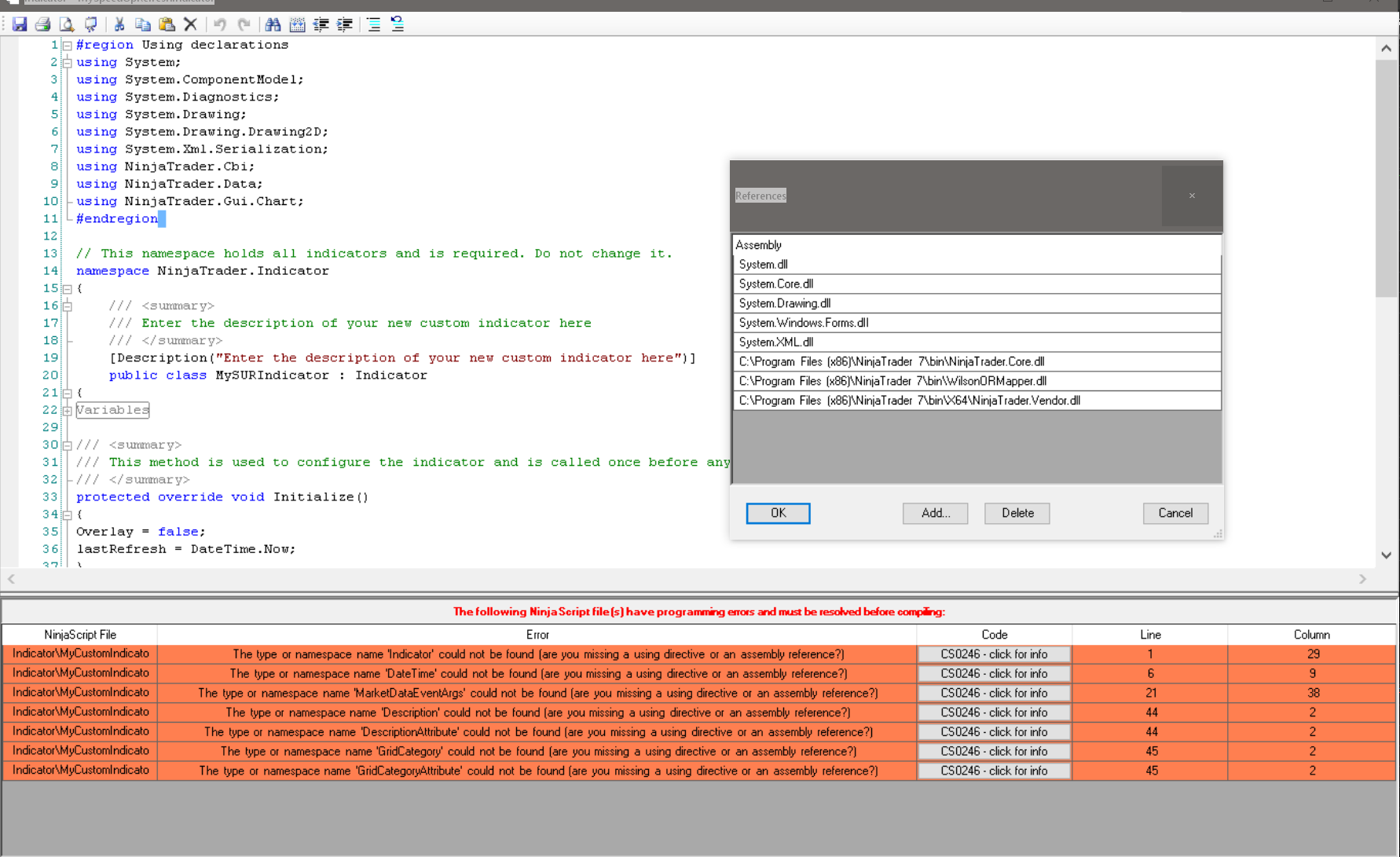1400x857 pixels.
Task: Click the compile icon beside print preview
Action: [x=91, y=24]
